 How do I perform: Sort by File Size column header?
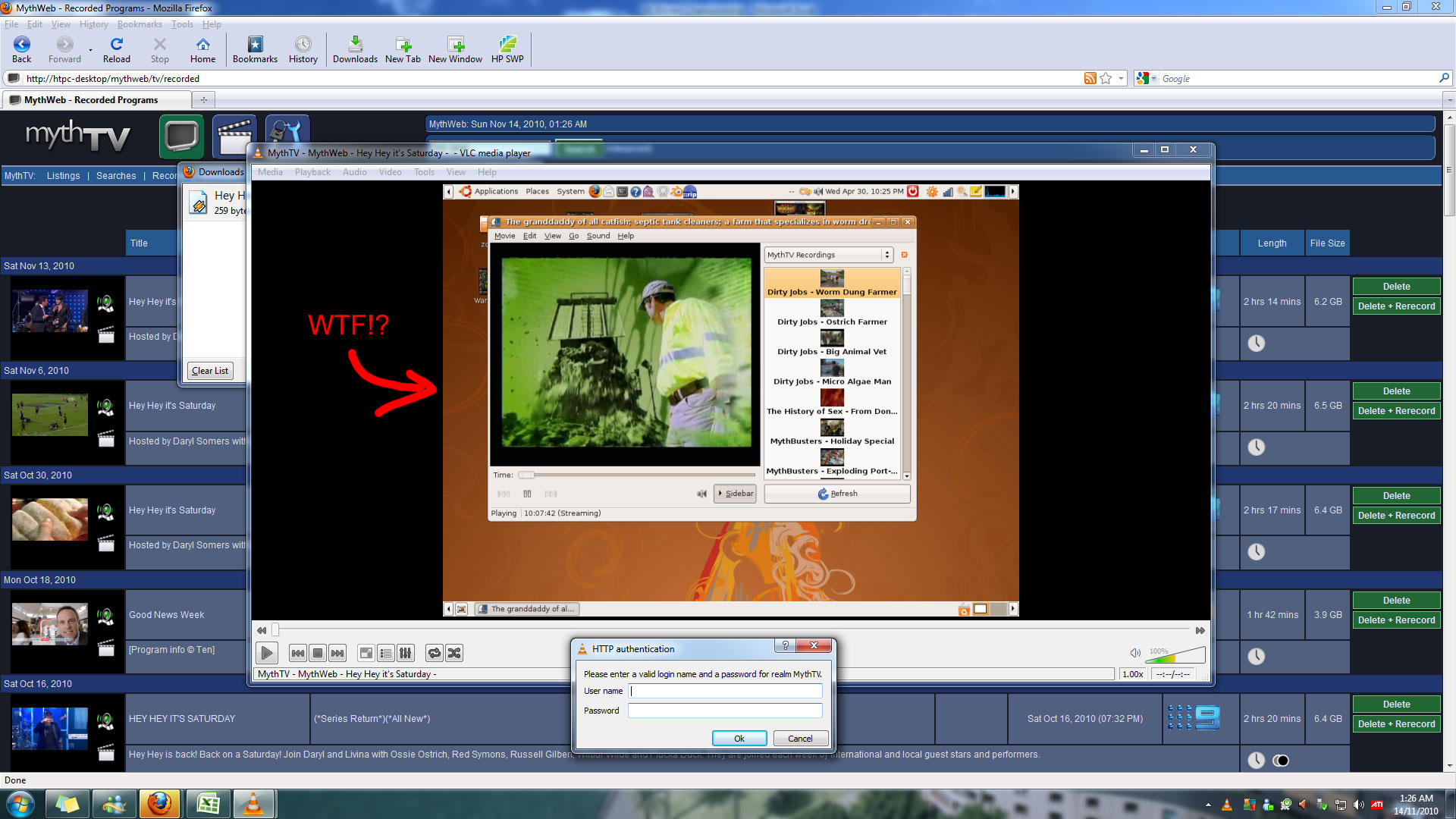[1327, 243]
